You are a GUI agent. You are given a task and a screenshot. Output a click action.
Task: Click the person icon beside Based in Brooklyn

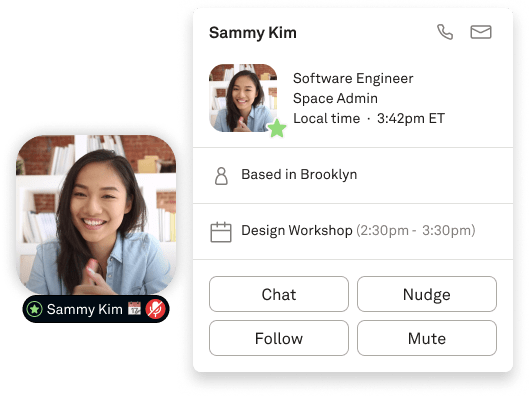[221, 176]
